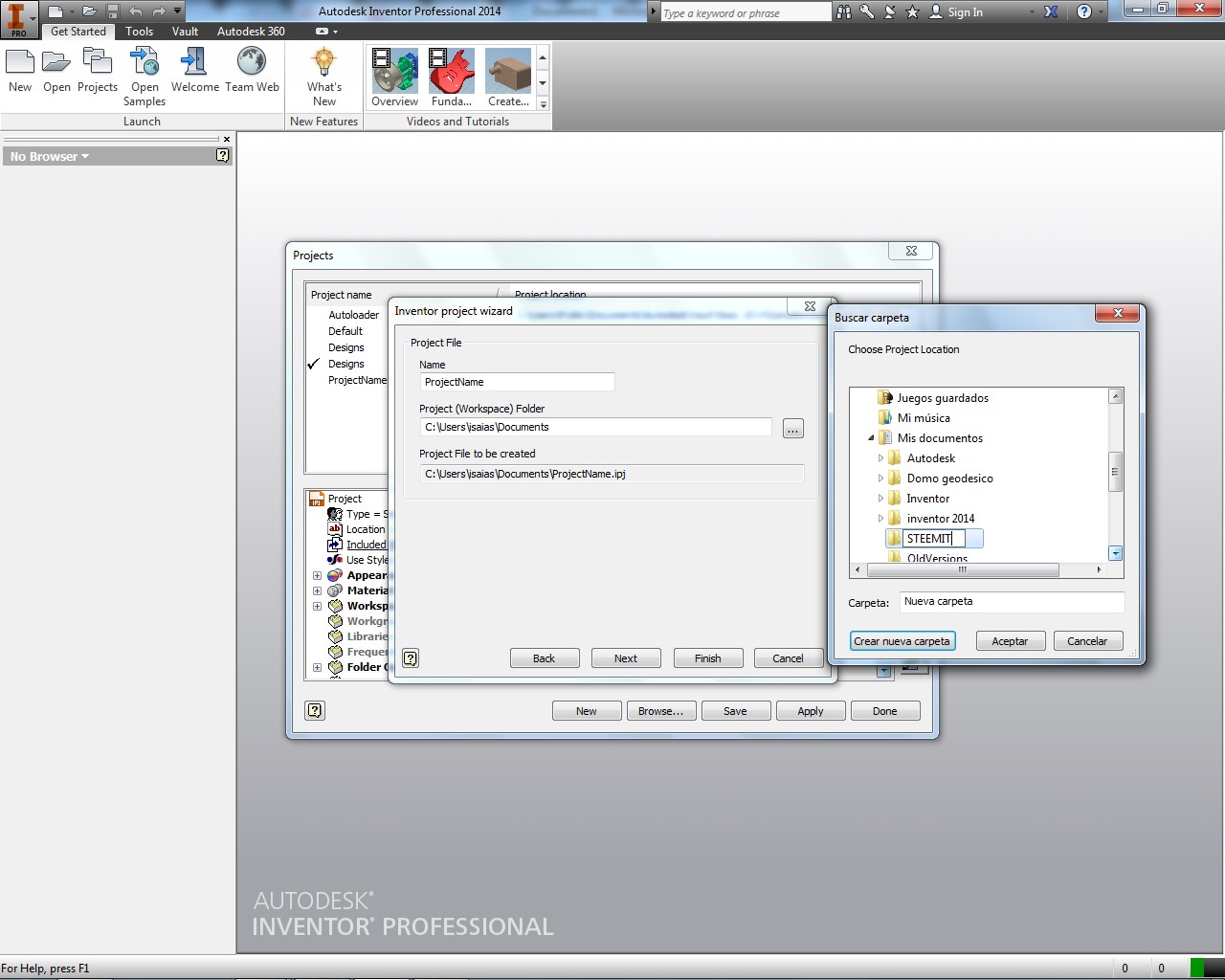Click the binoculars search icon
1225x980 pixels.
(844, 12)
